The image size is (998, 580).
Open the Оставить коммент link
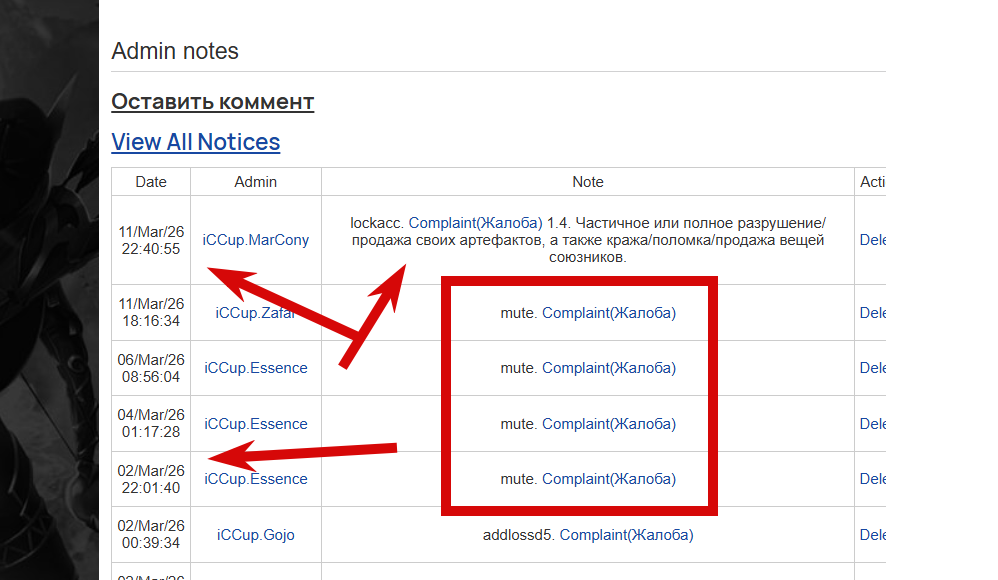click(213, 102)
